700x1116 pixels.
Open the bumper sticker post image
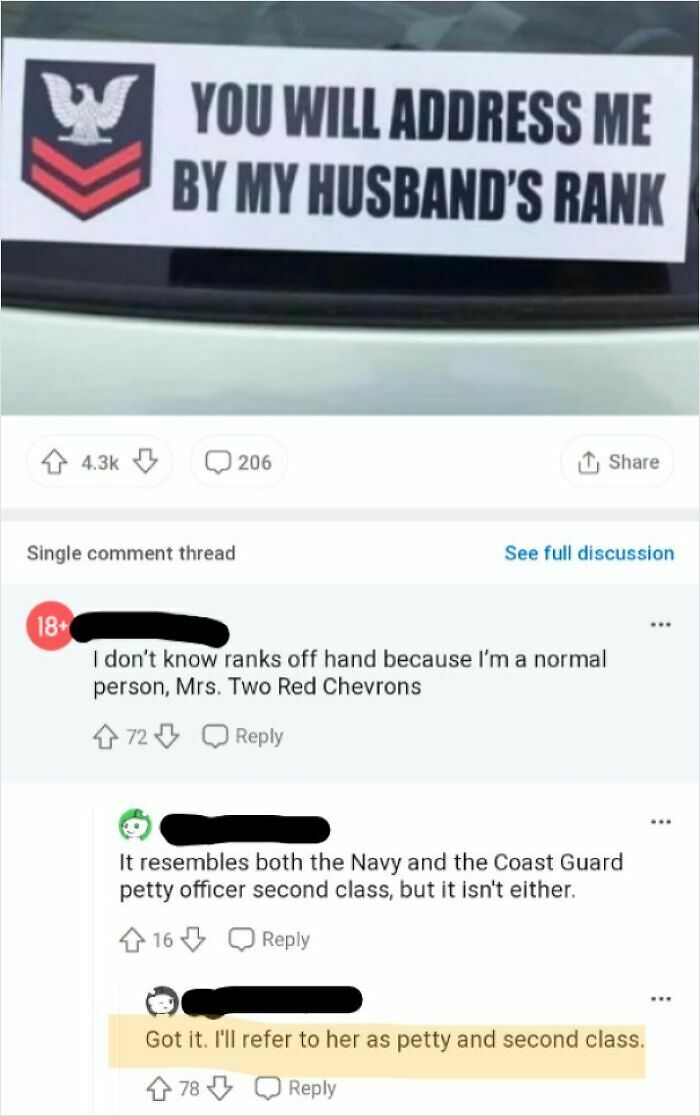(x=350, y=208)
